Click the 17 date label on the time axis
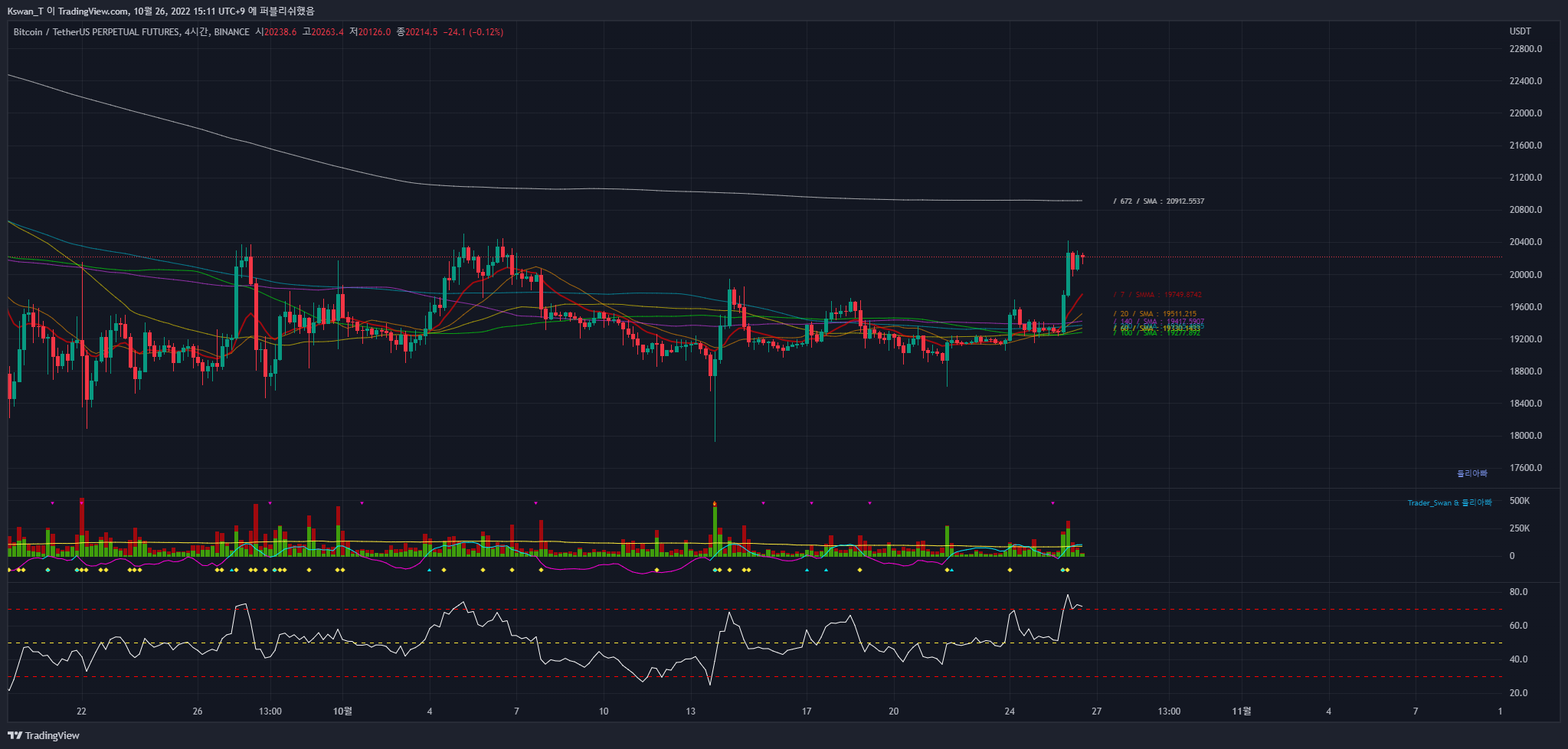Screen dimensions: 1568x749 point(807,711)
